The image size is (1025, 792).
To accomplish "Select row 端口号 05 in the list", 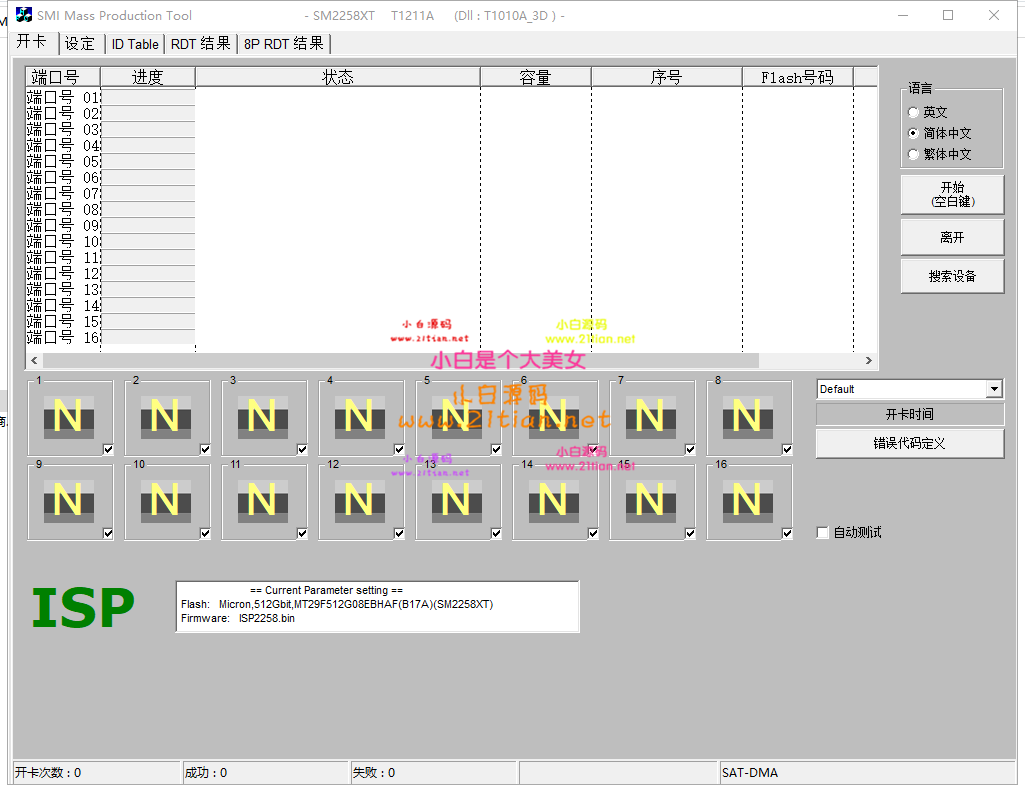I will click(x=63, y=161).
